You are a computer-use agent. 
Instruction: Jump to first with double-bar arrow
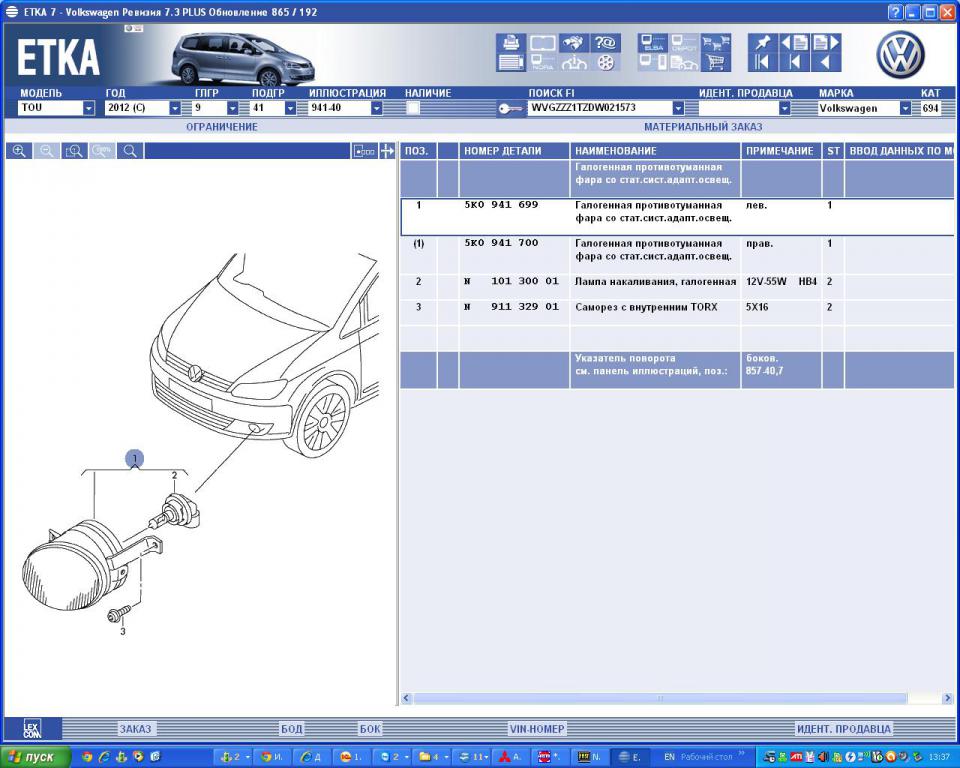click(763, 62)
